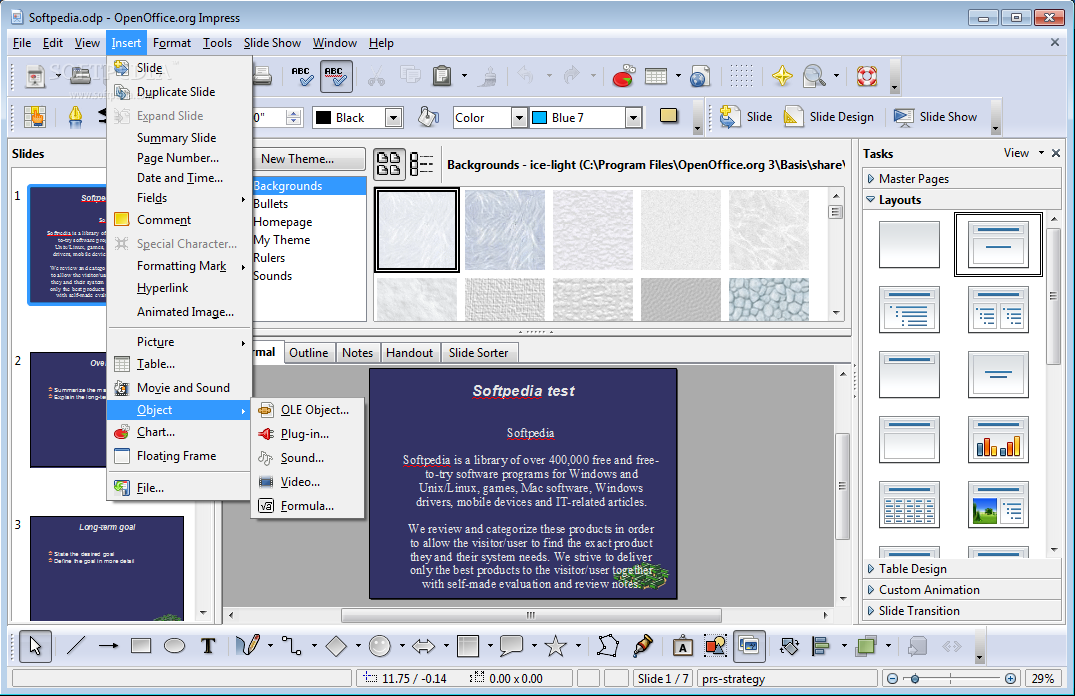Click the Paste clipboard icon
This screenshot has width=1075, height=696.
(x=442, y=75)
